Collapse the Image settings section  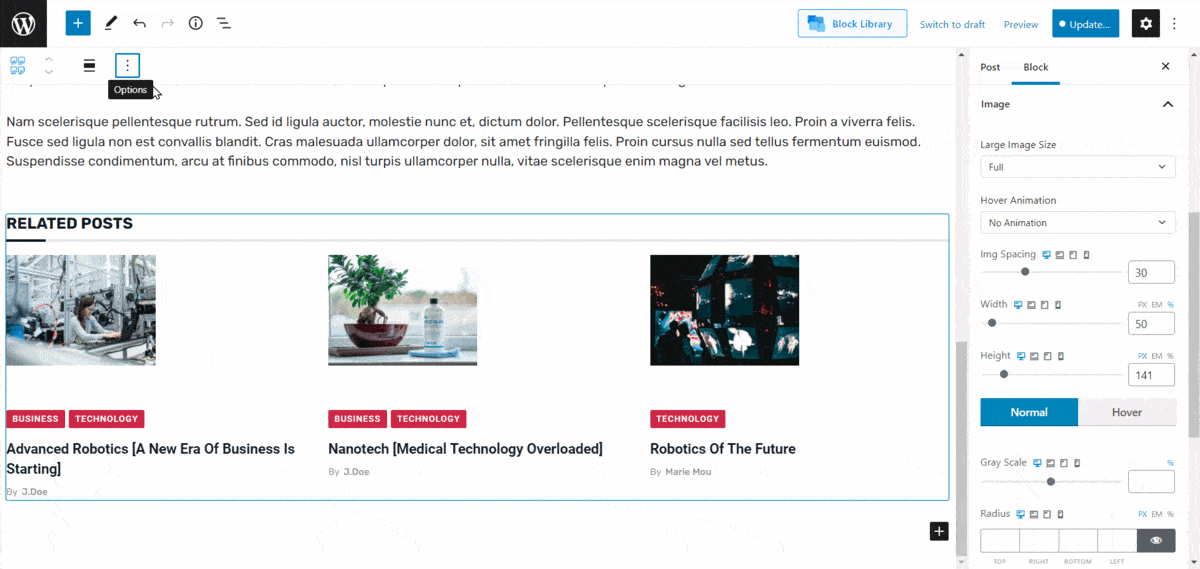1167,104
